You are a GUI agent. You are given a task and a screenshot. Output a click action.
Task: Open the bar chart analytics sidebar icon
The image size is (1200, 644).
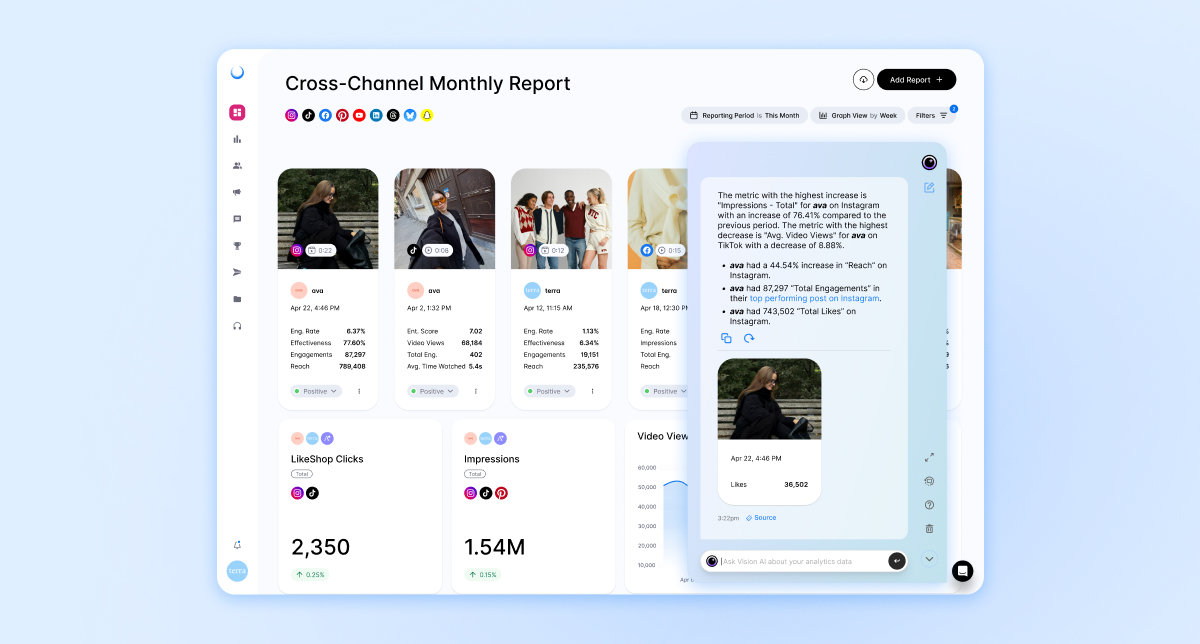pos(237,139)
